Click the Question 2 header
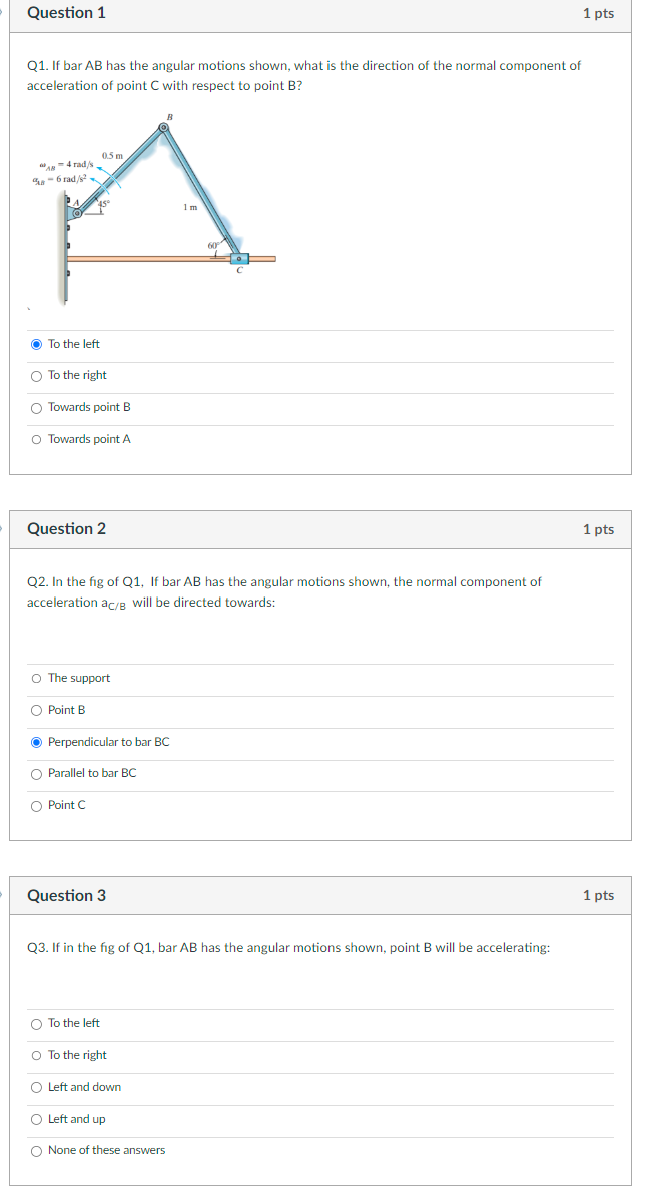The height and width of the screenshot is (1190, 655). coord(66,529)
